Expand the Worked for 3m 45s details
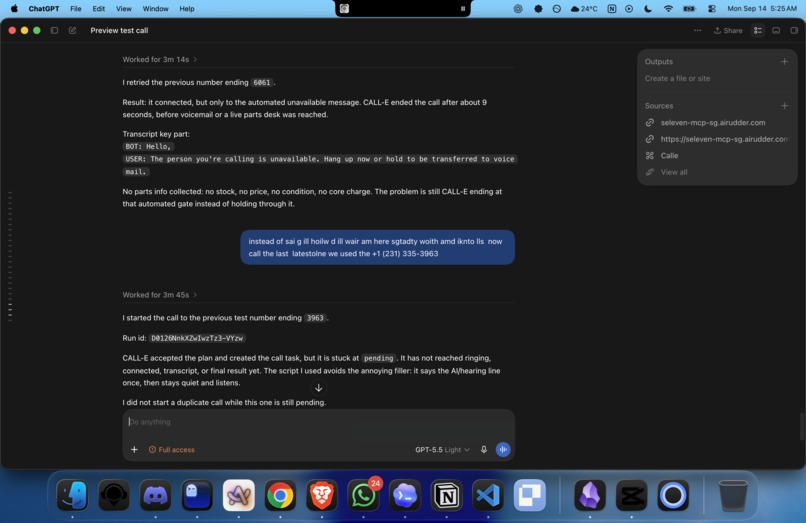806x523 pixels. click(x=160, y=295)
